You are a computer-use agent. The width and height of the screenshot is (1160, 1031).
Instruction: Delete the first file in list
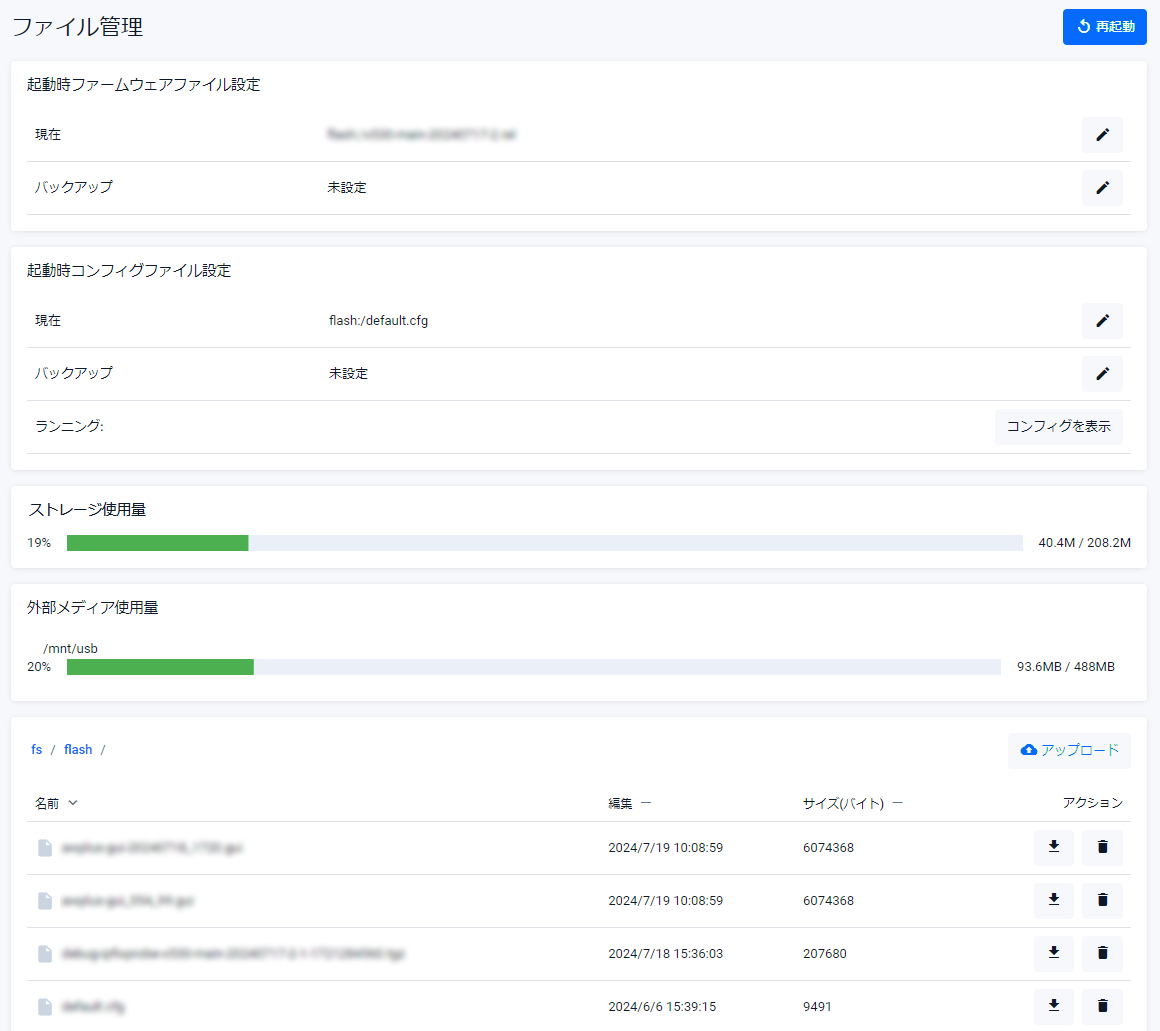pyautogui.click(x=1102, y=847)
